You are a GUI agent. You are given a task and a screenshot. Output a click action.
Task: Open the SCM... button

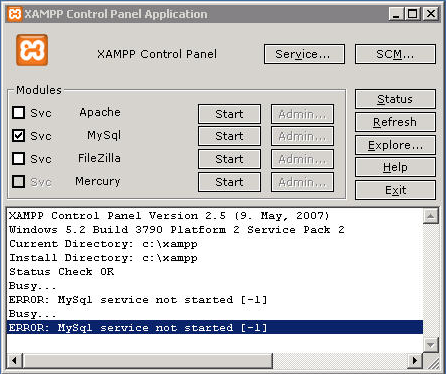point(395,54)
